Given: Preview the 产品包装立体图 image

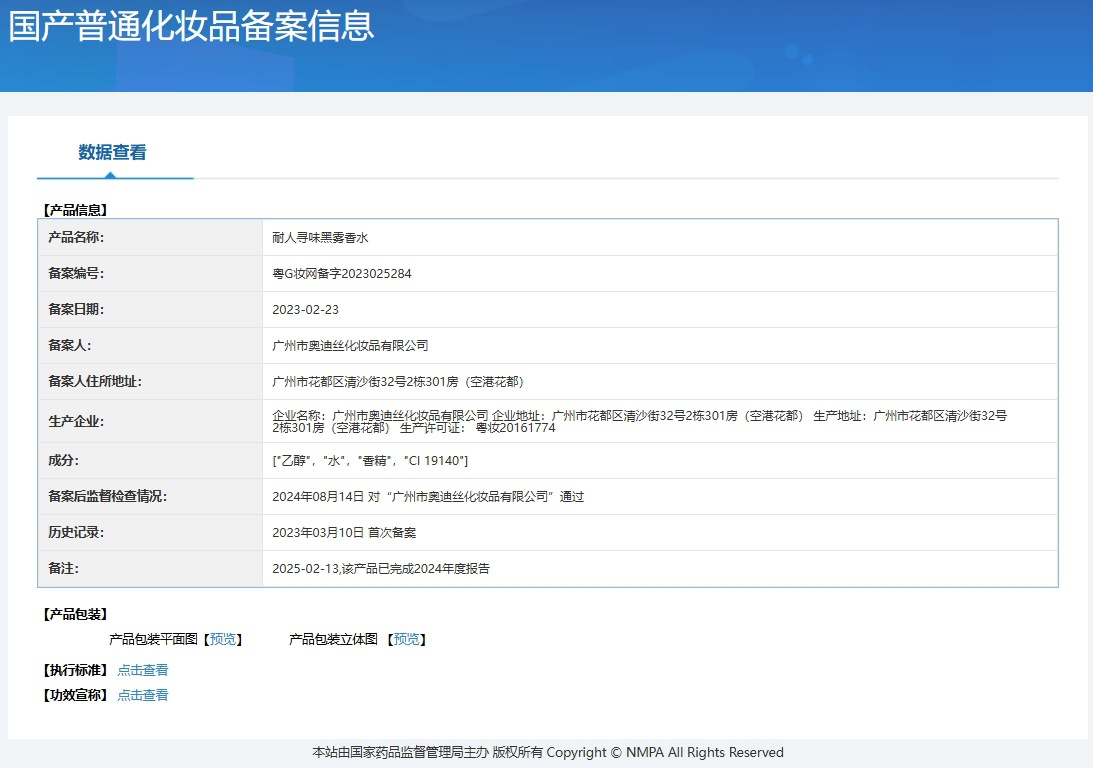Looking at the screenshot, I should (x=406, y=639).
